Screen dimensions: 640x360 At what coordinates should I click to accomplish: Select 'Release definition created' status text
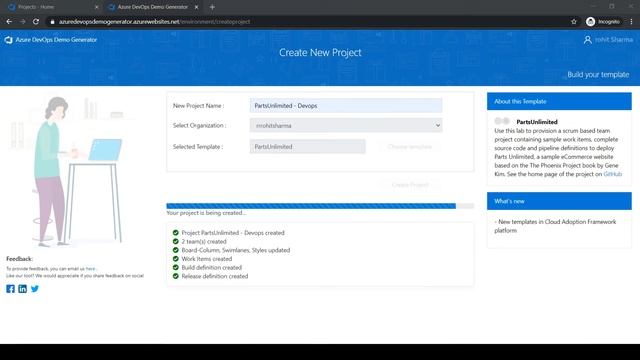click(215, 276)
